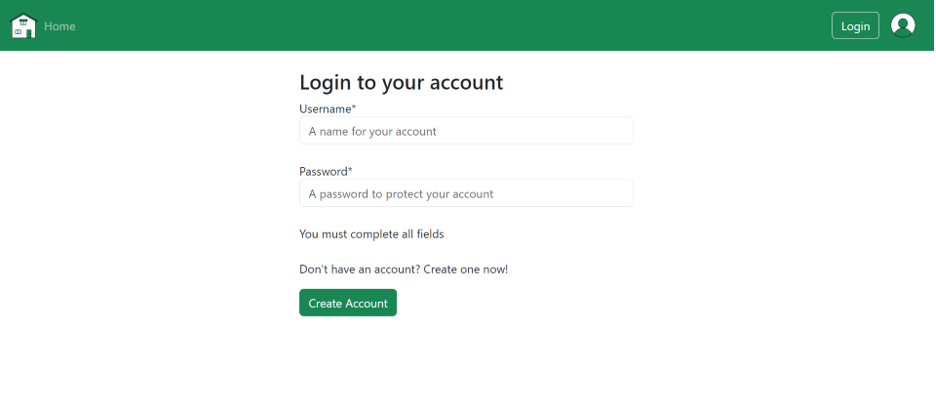Open the user profile avatar icon

click(x=902, y=26)
